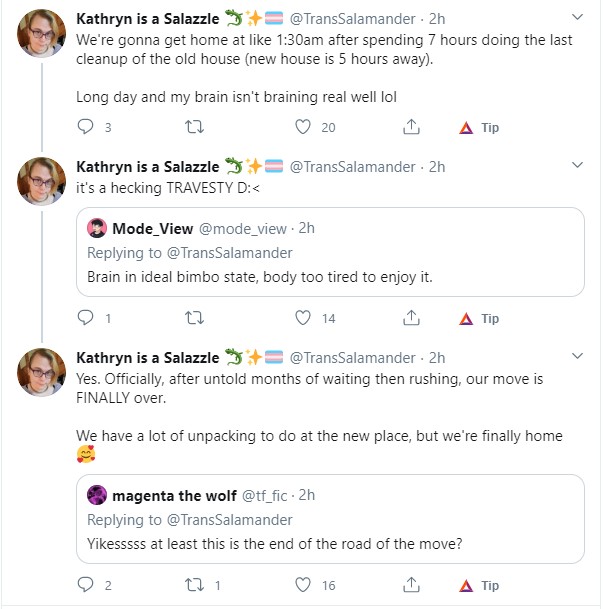Retweet the tweet with 1 retweet
The image size is (603, 609).
click(x=194, y=585)
